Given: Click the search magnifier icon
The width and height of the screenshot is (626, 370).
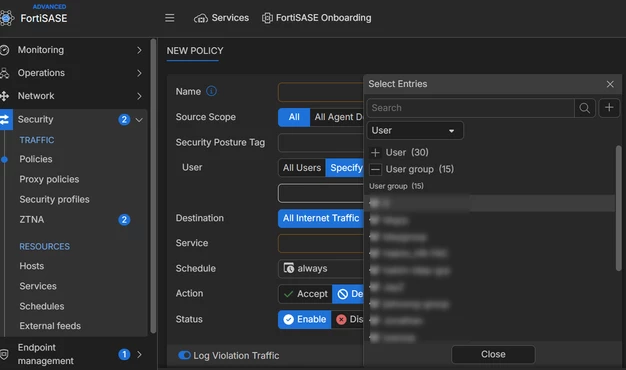Looking at the screenshot, I should [x=585, y=108].
